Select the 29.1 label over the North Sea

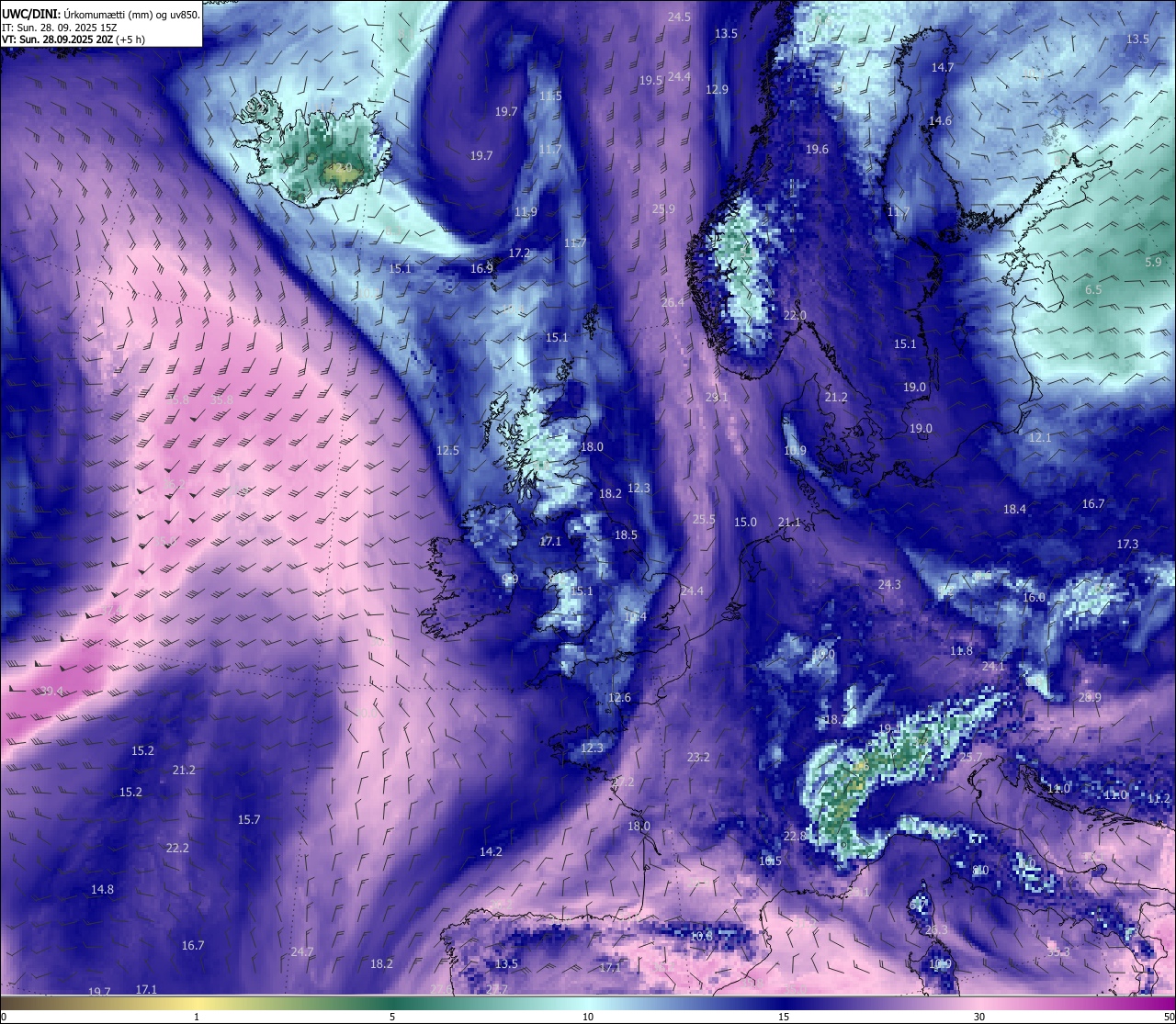717,398
